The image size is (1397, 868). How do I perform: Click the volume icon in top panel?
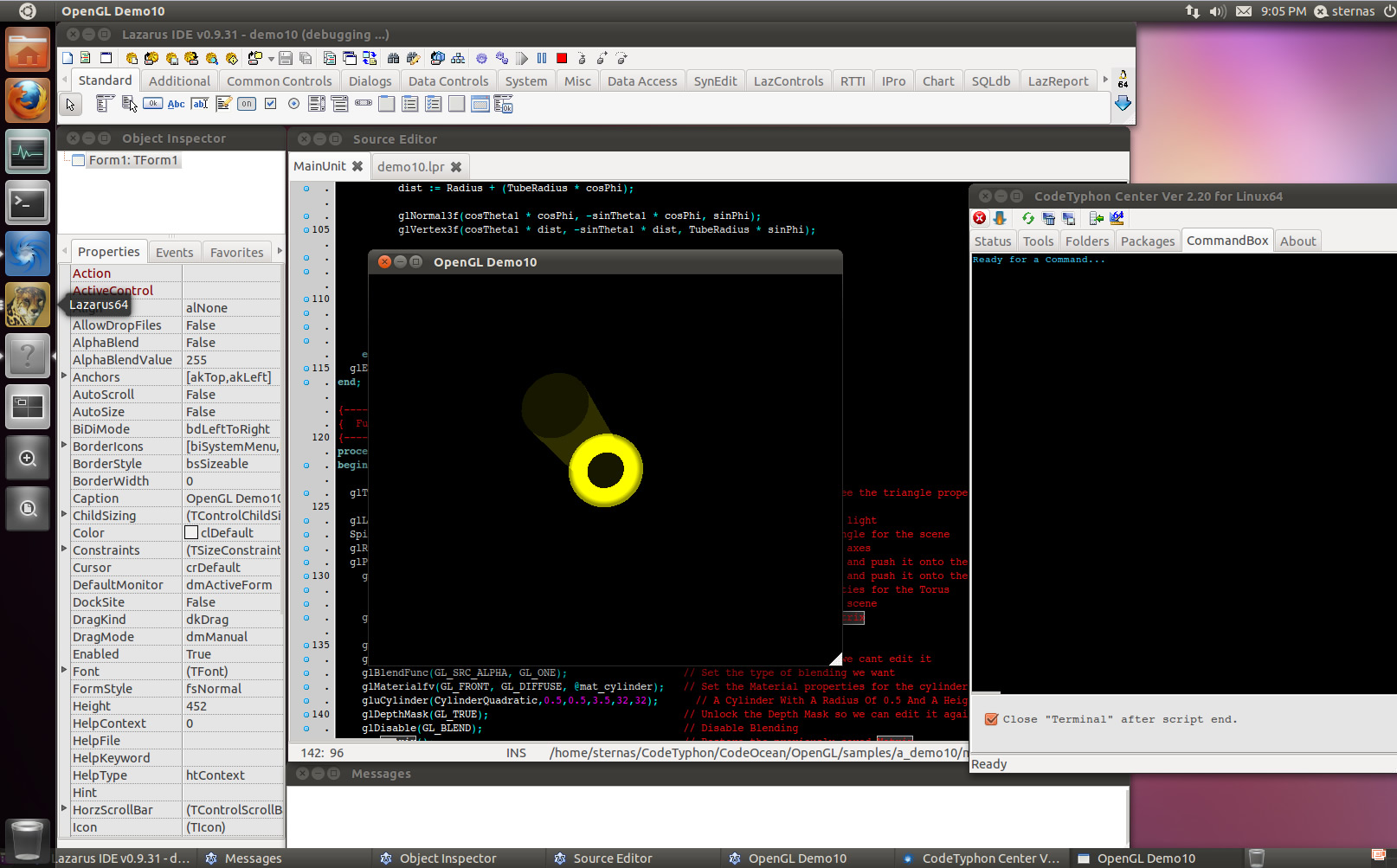click(x=1218, y=11)
